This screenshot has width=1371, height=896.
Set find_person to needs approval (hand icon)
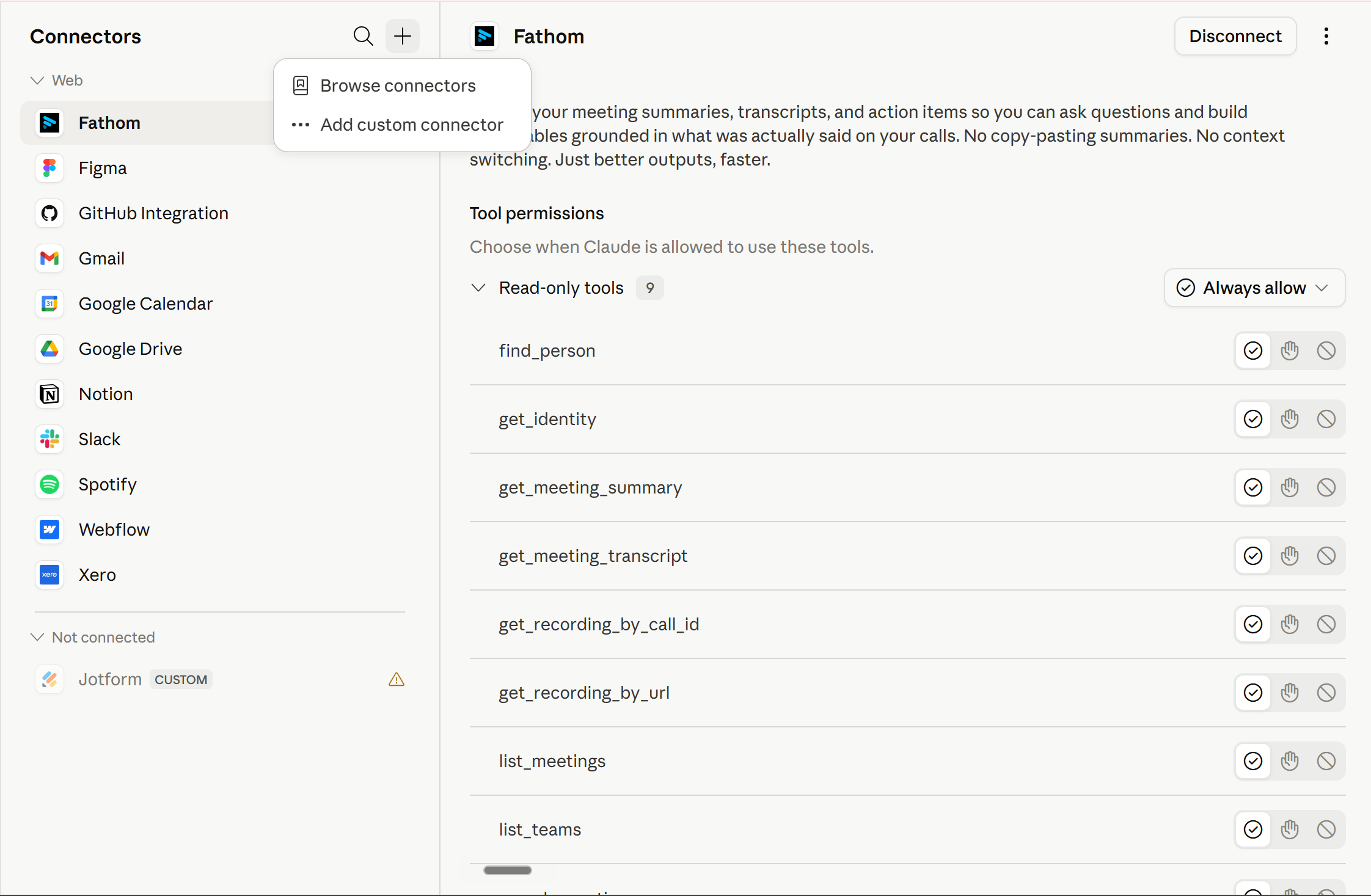[1290, 351]
